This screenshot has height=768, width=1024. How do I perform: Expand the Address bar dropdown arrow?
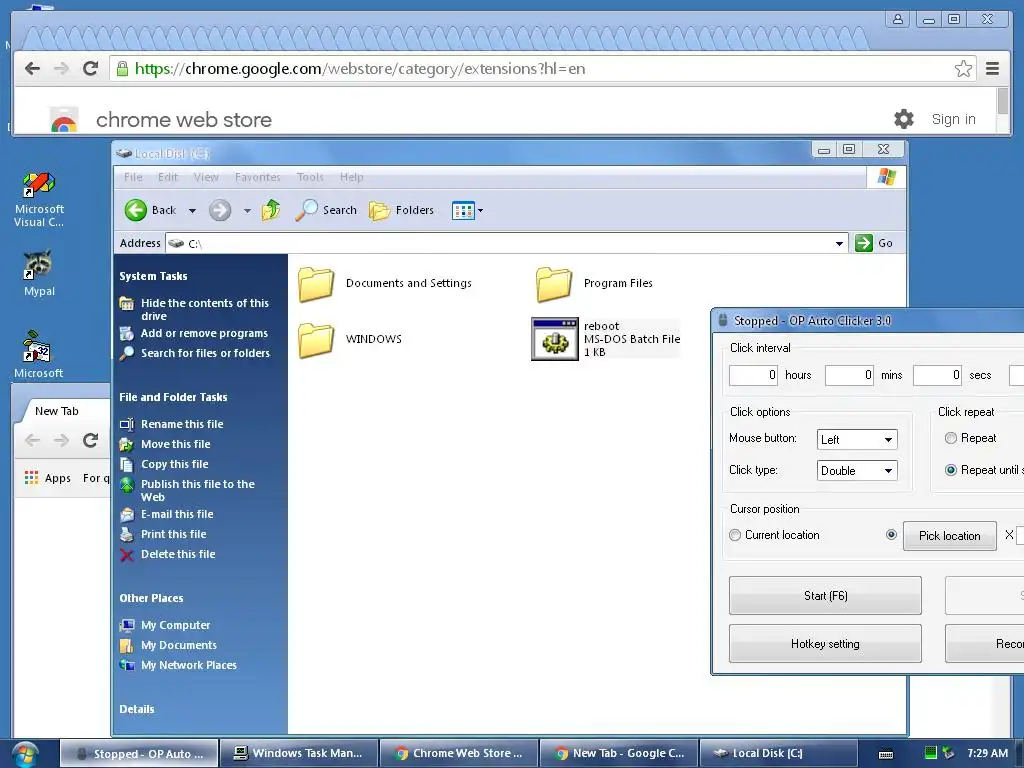(839, 244)
